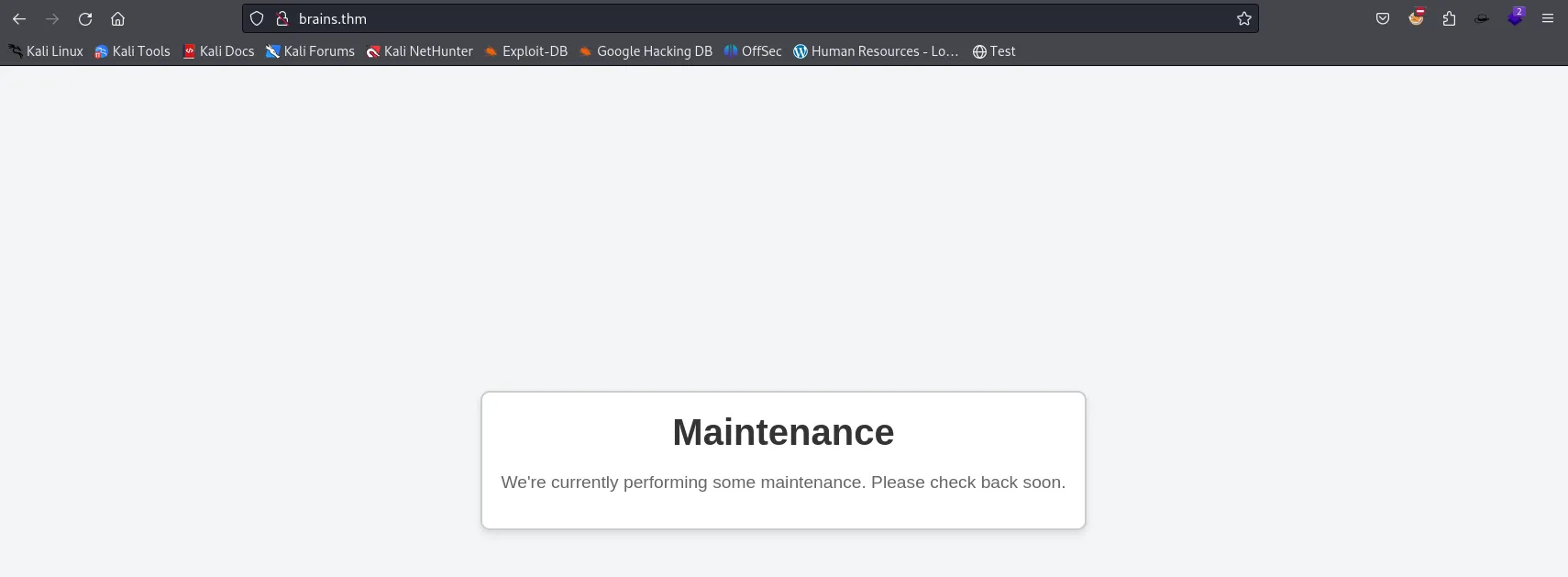Visit the Kali Forums bookmark
Image resolution: width=1568 pixels, height=577 pixels.
click(x=310, y=51)
